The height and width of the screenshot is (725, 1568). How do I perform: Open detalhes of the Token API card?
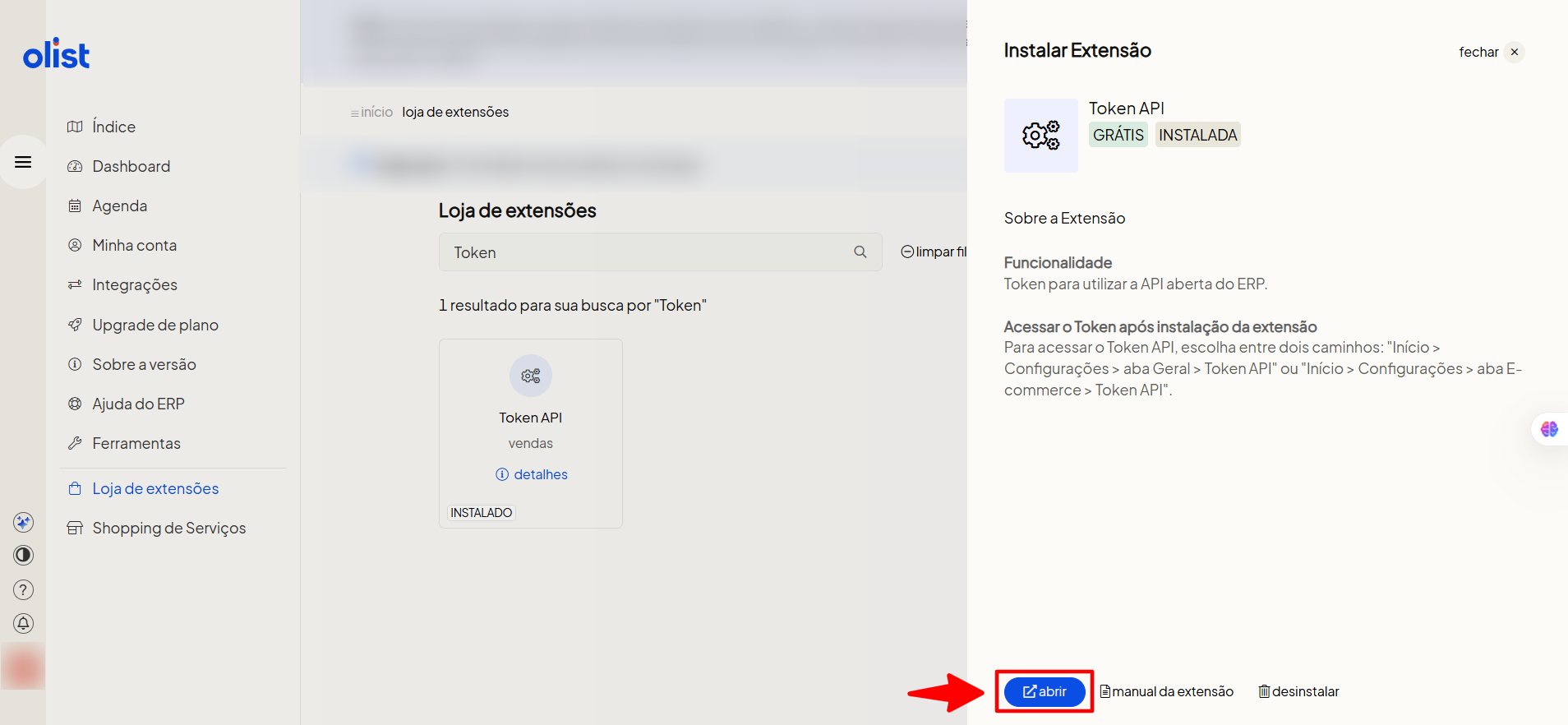pyautogui.click(x=532, y=474)
